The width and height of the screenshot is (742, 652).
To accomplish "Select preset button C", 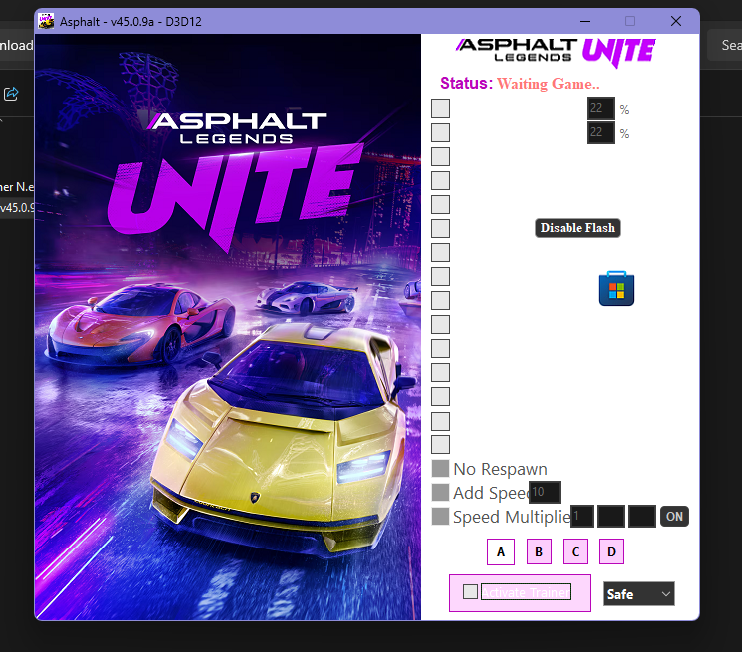I will pos(575,552).
